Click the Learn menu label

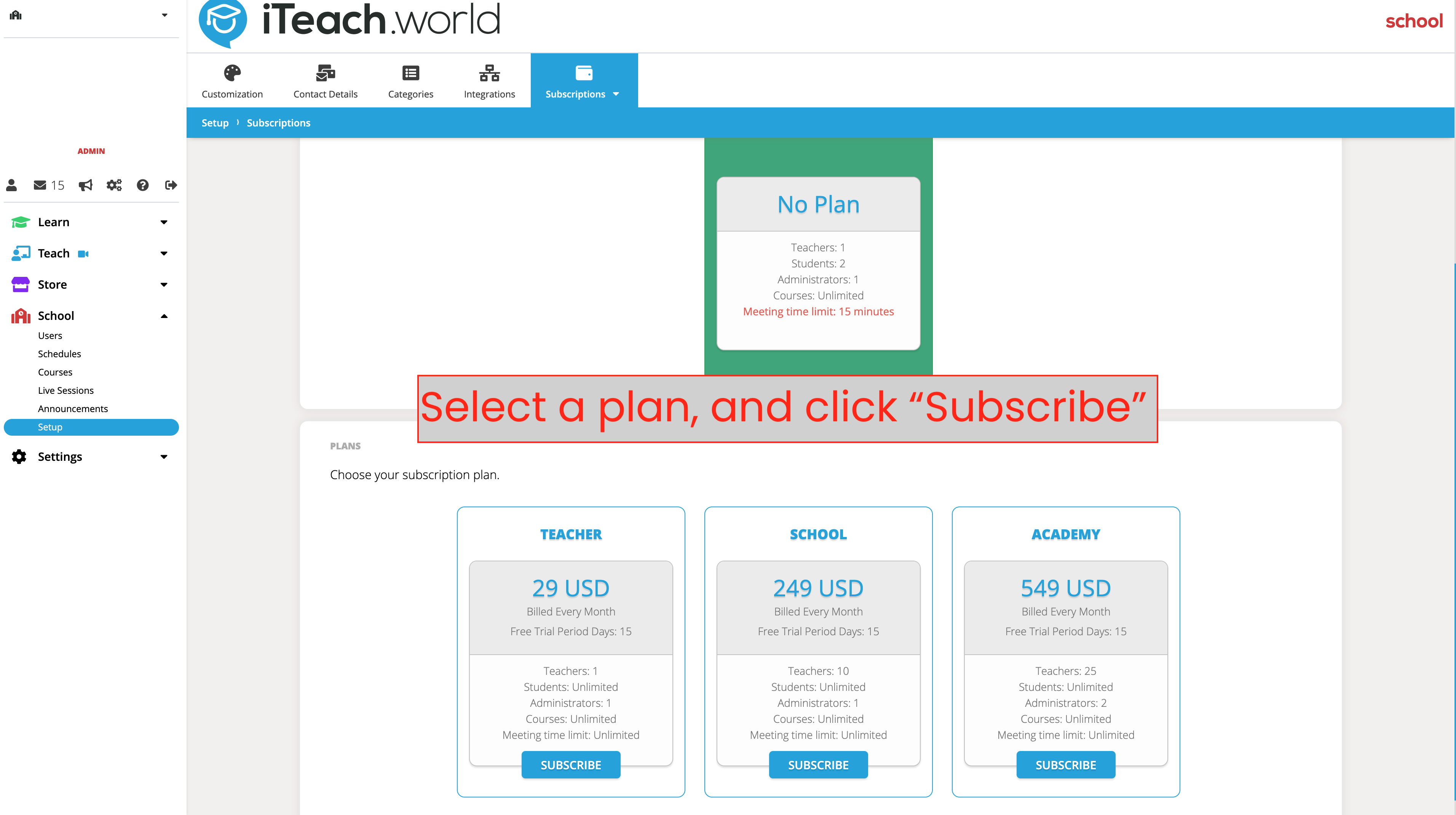(54, 222)
